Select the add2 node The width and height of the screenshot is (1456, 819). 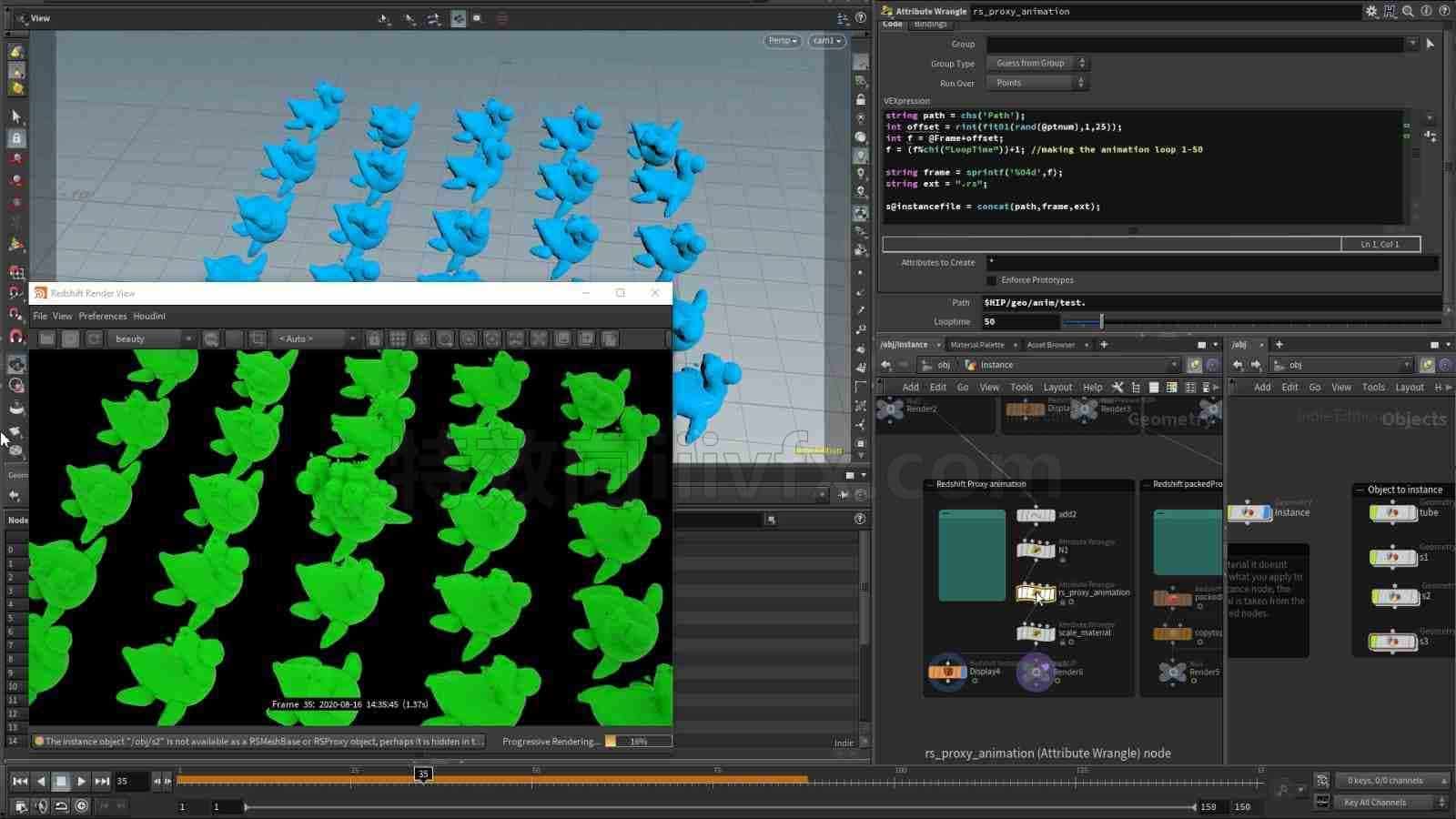(1036, 515)
